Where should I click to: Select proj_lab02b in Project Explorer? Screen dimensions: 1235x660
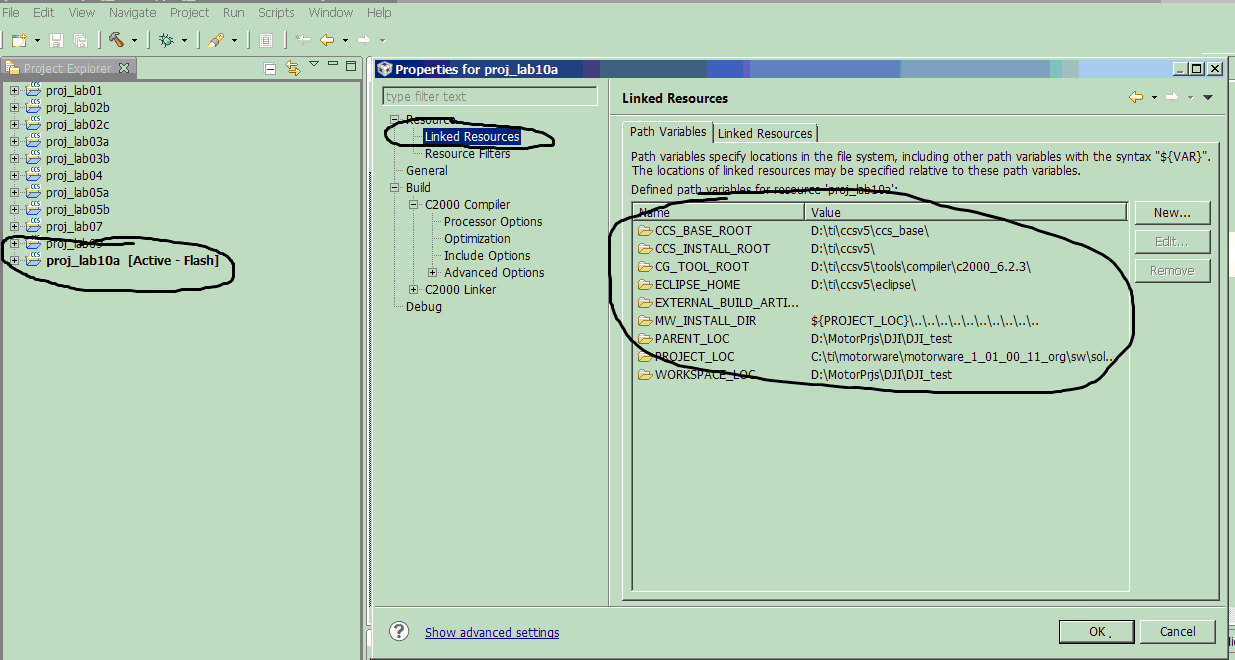pos(78,107)
